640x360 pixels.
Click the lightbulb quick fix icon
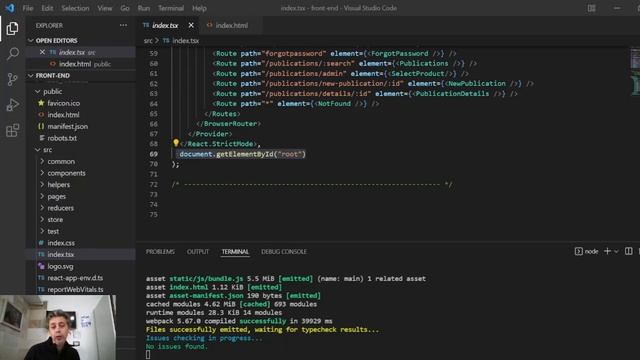(x=176, y=143)
